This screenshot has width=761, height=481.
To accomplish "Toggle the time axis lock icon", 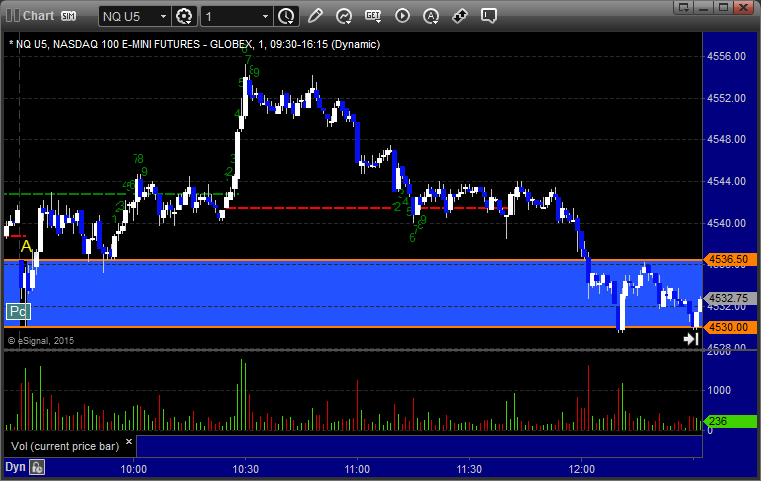I will 37,467.
